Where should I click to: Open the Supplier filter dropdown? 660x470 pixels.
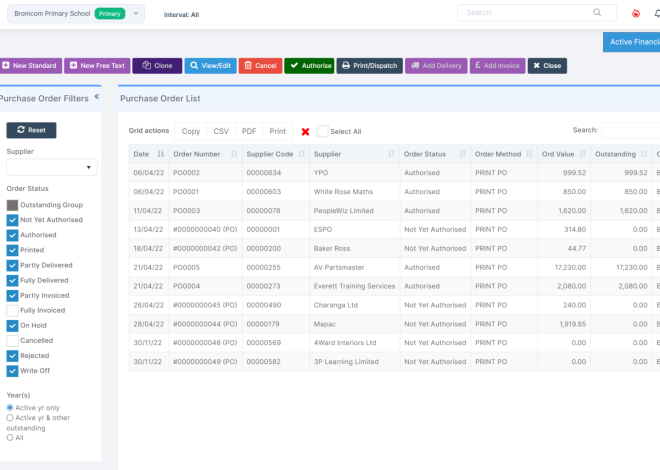[x=52, y=167]
